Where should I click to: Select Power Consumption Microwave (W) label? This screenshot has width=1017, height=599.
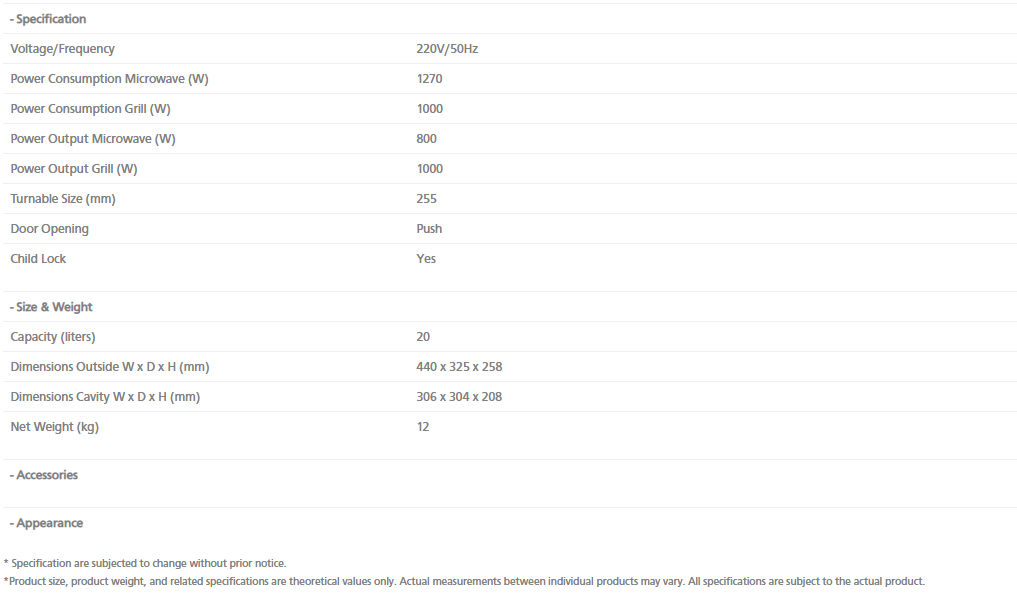point(110,78)
